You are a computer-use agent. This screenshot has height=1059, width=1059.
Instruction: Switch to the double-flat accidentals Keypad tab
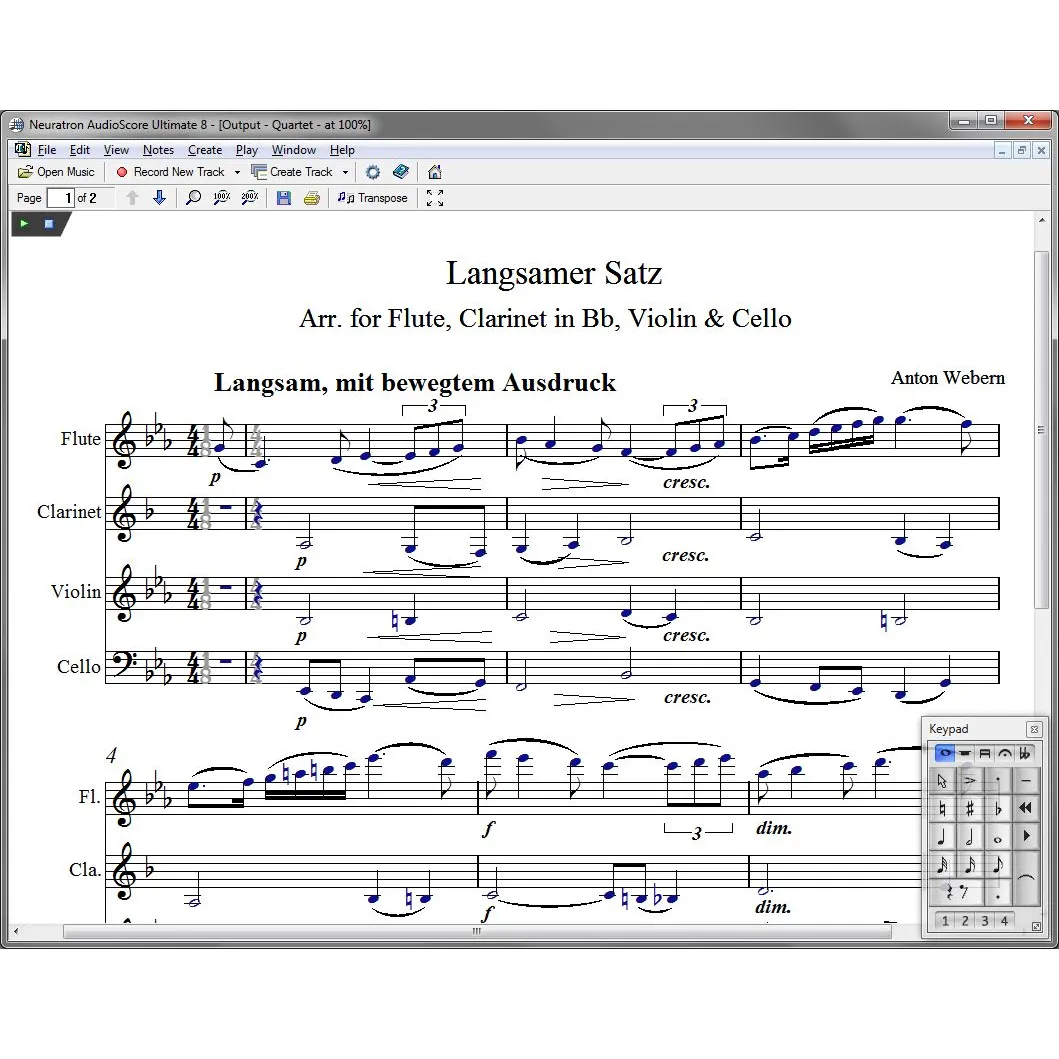pyautogui.click(x=1025, y=753)
